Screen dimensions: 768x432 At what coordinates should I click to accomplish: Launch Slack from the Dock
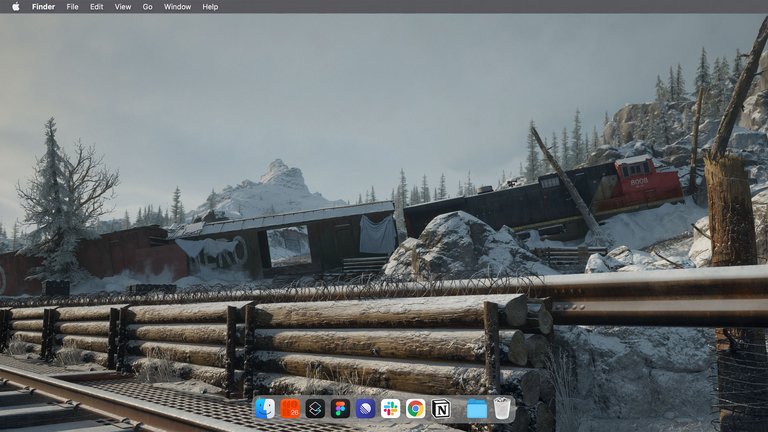(x=390, y=408)
